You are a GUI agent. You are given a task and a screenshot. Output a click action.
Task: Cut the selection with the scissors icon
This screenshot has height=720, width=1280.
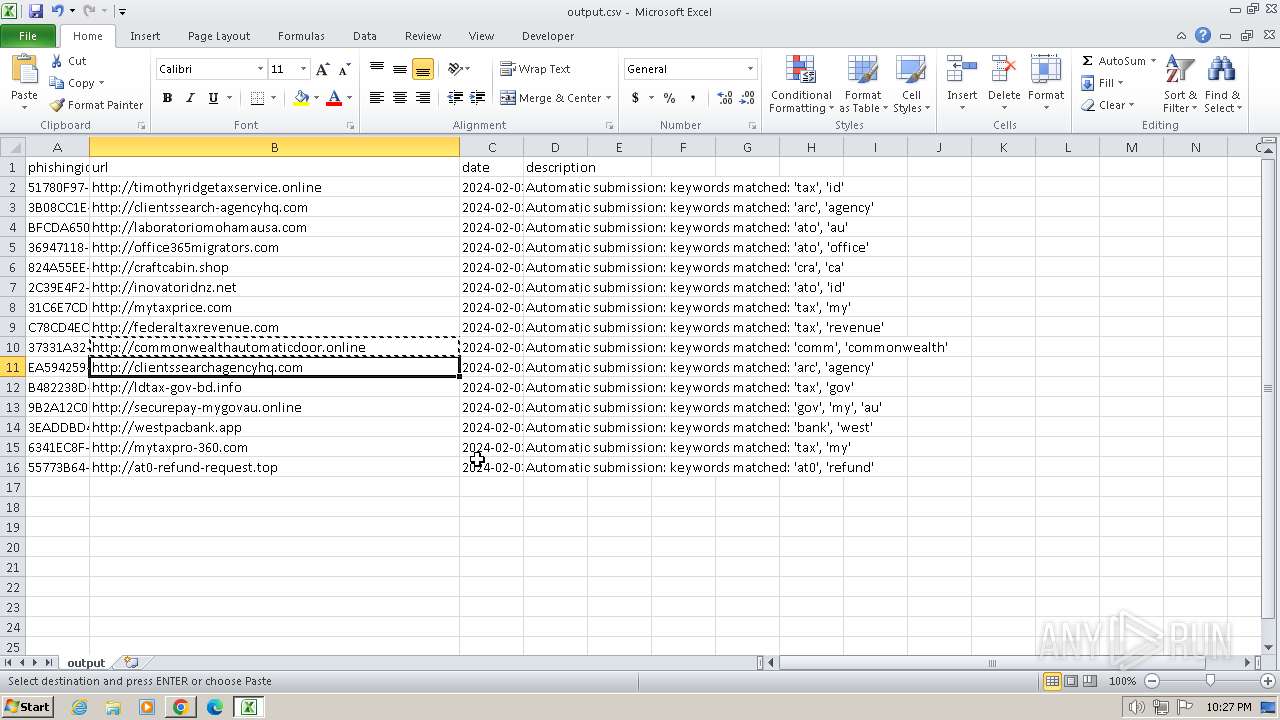coord(57,61)
